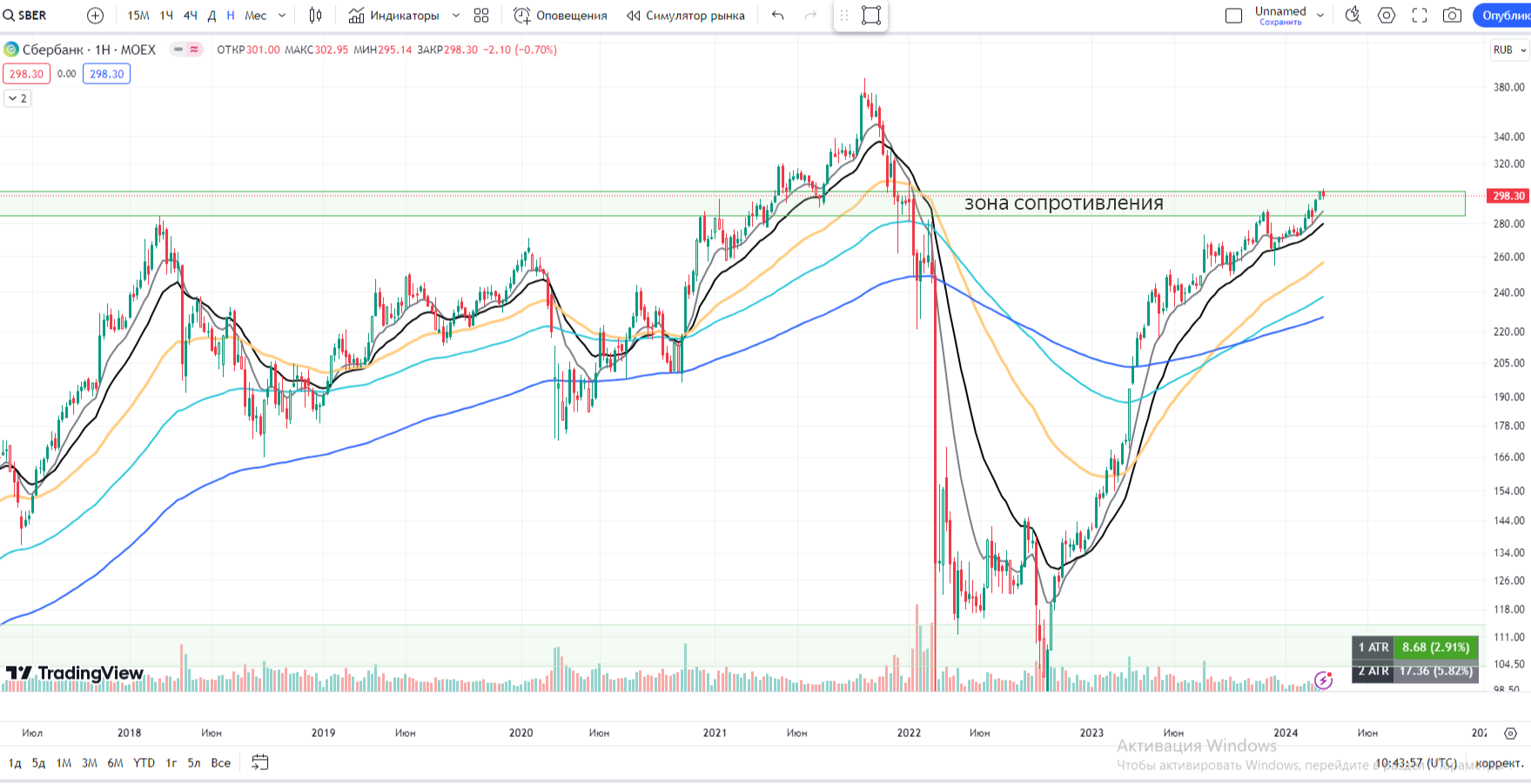This screenshot has width=1531, height=784.
Task: Set date range to 1г
Action: tap(171, 763)
